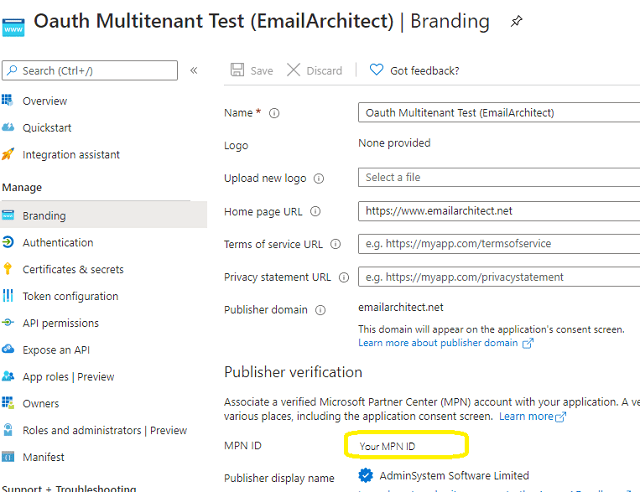Open Learn more about publisher domain link

(x=446, y=343)
